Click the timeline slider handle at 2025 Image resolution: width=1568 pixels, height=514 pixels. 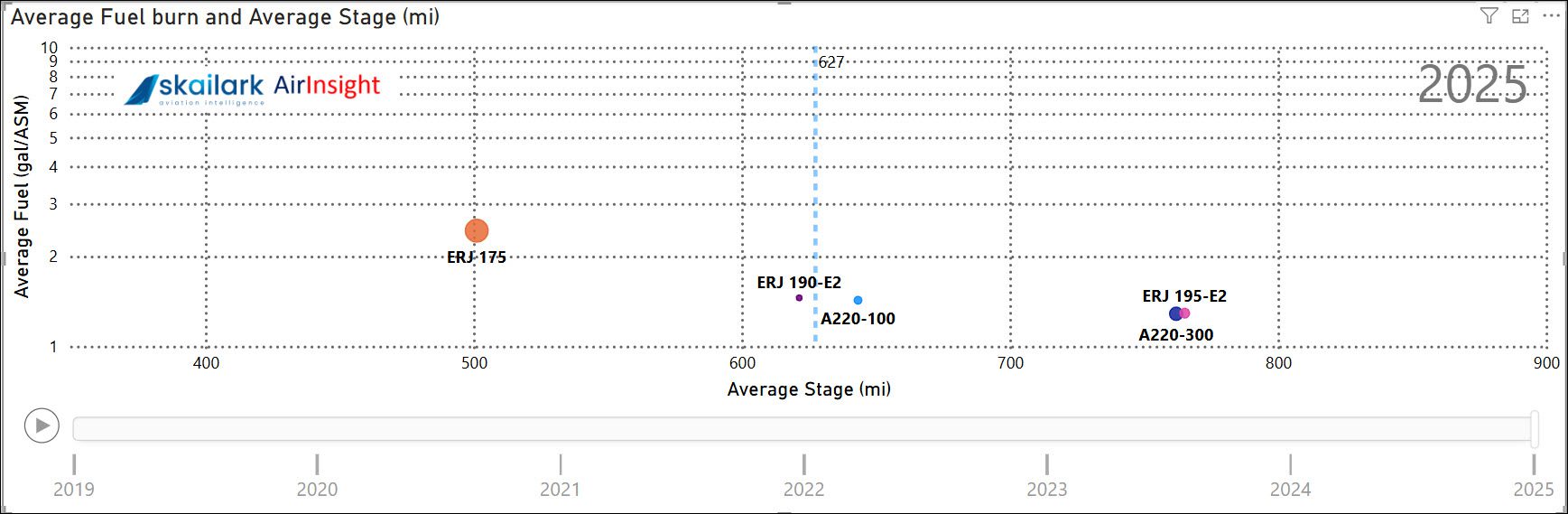tap(1534, 428)
